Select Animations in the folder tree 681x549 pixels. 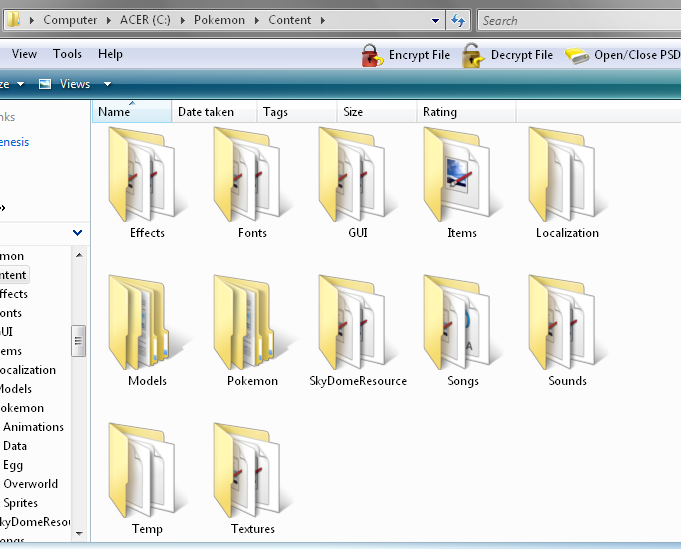coord(33,427)
